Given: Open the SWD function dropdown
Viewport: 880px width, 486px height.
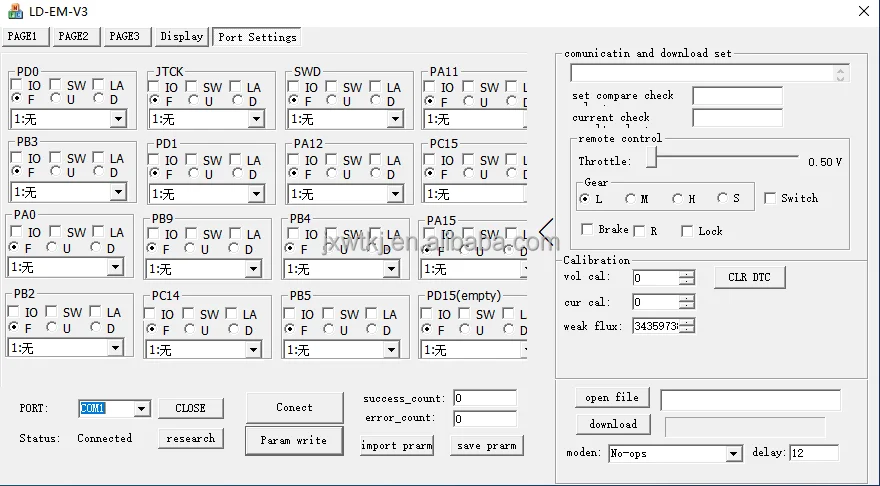Looking at the screenshot, I should click(x=395, y=119).
